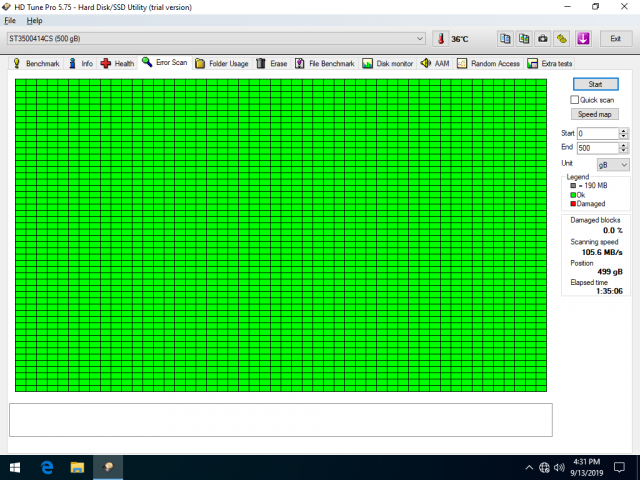Image resolution: width=640 pixels, height=480 pixels.
Task: Click the green Ok legend swatch
Action: click(x=573, y=195)
